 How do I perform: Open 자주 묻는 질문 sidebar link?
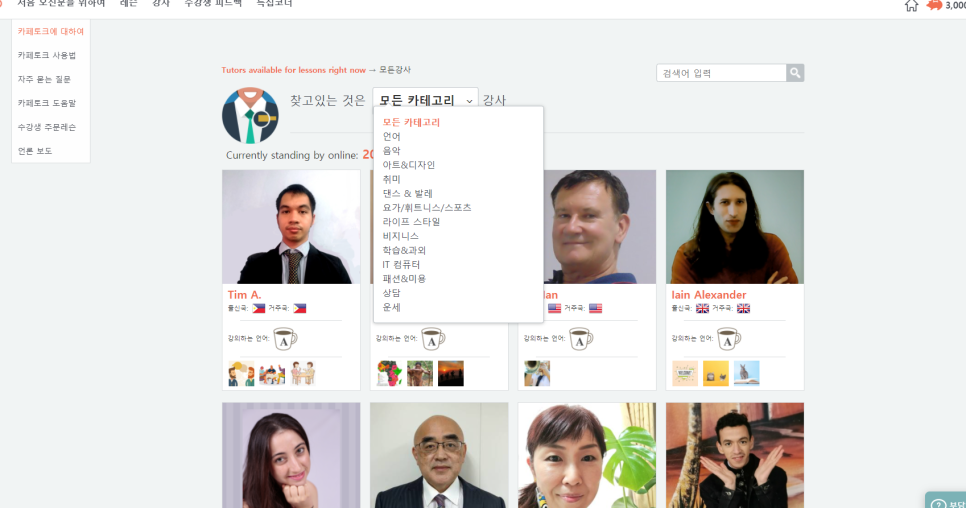pos(44,79)
